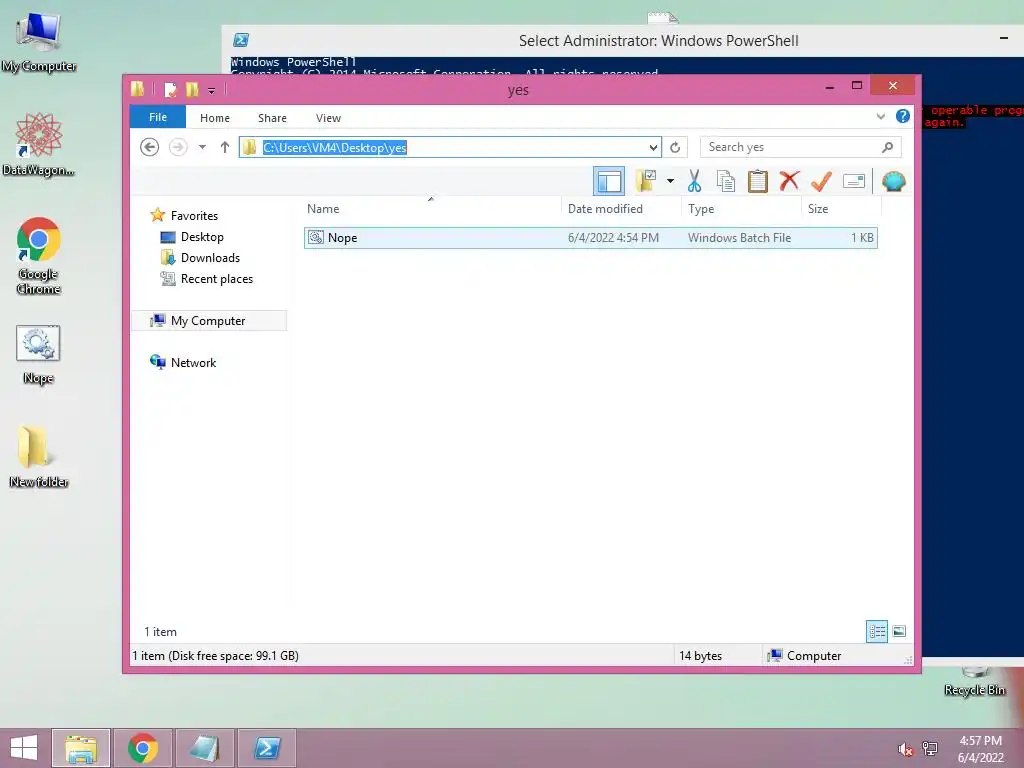Viewport: 1024px width, 768px height.
Task: Expand the folder options dropdown arrow
Action: click(x=670, y=181)
